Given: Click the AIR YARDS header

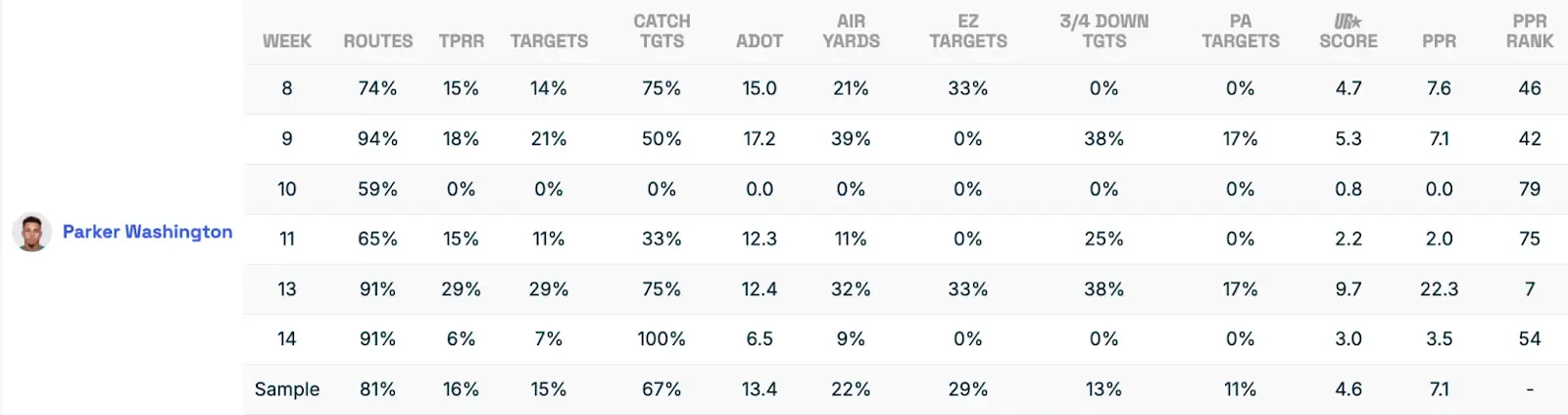Looking at the screenshot, I should point(851,31).
